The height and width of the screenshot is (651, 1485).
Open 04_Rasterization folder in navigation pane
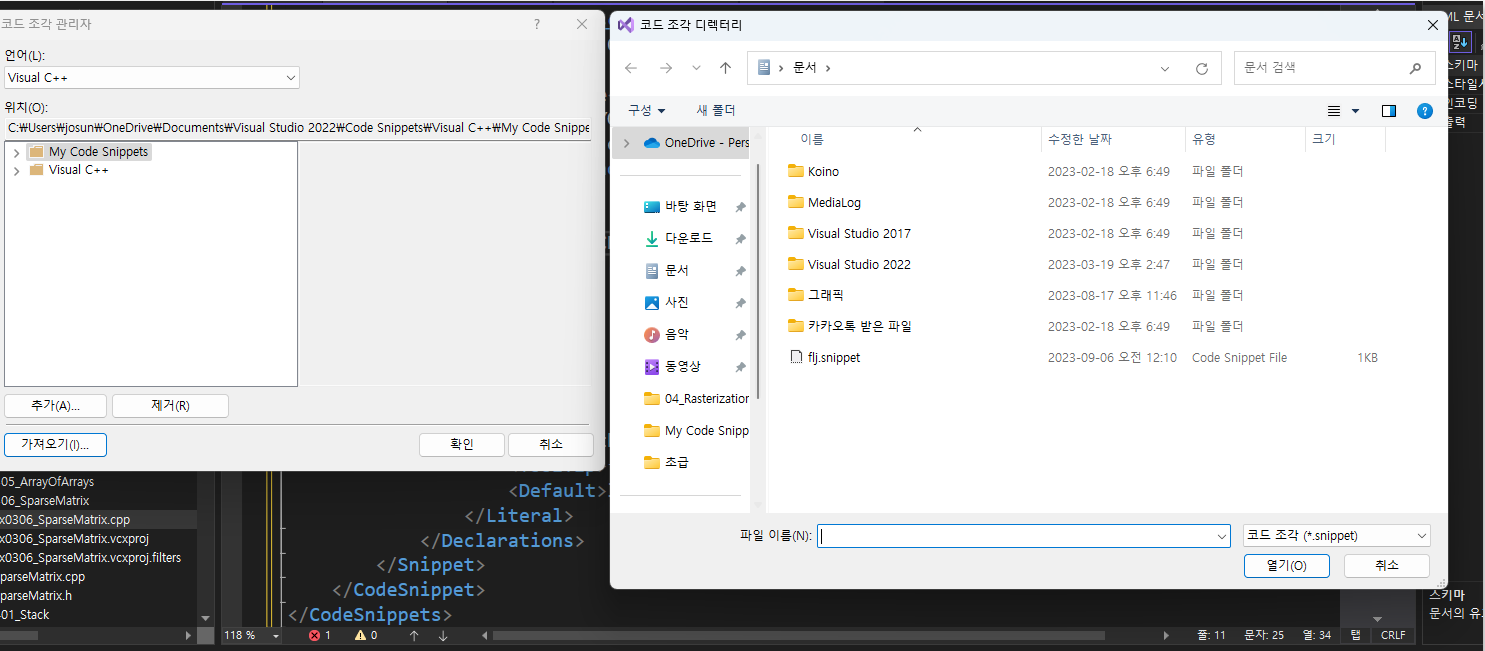(x=696, y=398)
